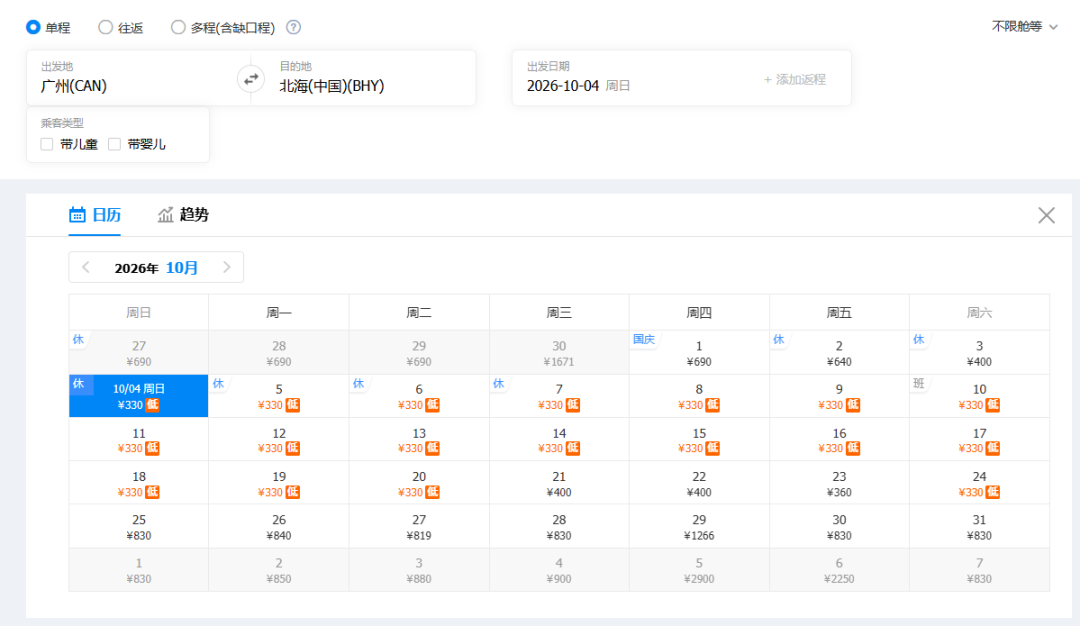Select October 16 date cell
This screenshot has height=626, width=1080.
(839, 439)
